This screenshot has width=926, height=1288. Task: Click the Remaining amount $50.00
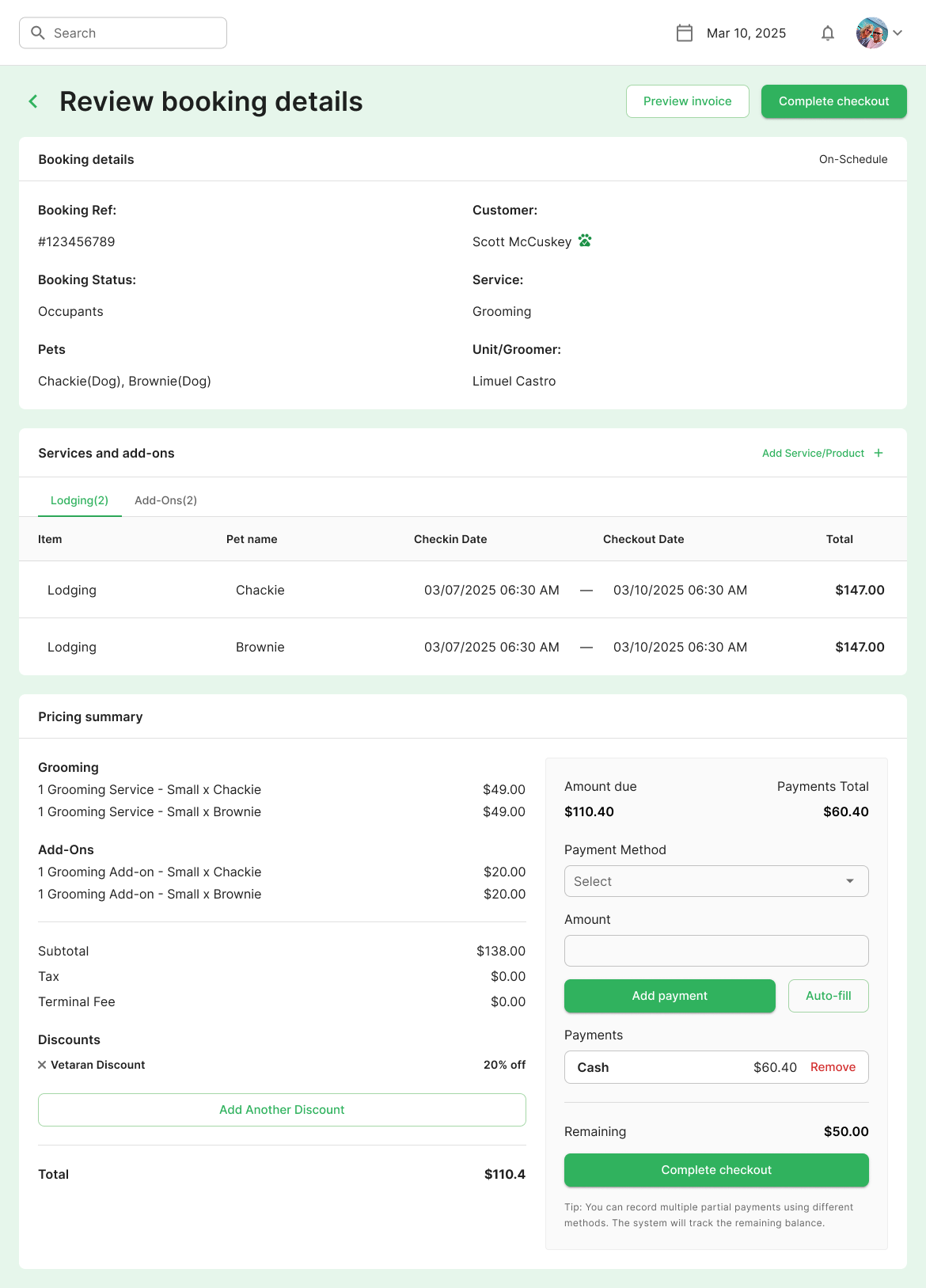coord(846,1131)
